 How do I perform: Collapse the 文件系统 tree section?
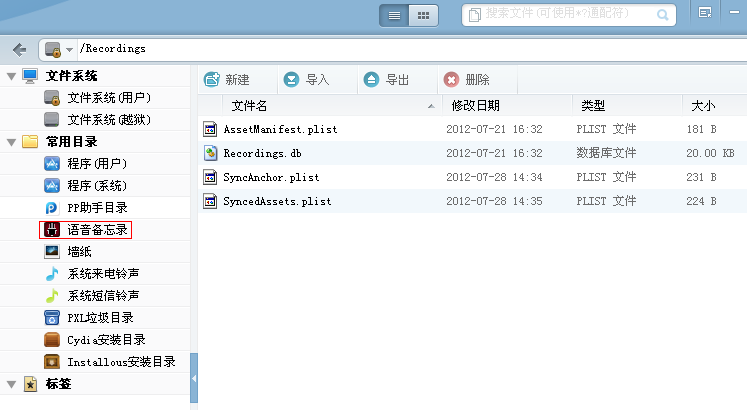pos(11,76)
